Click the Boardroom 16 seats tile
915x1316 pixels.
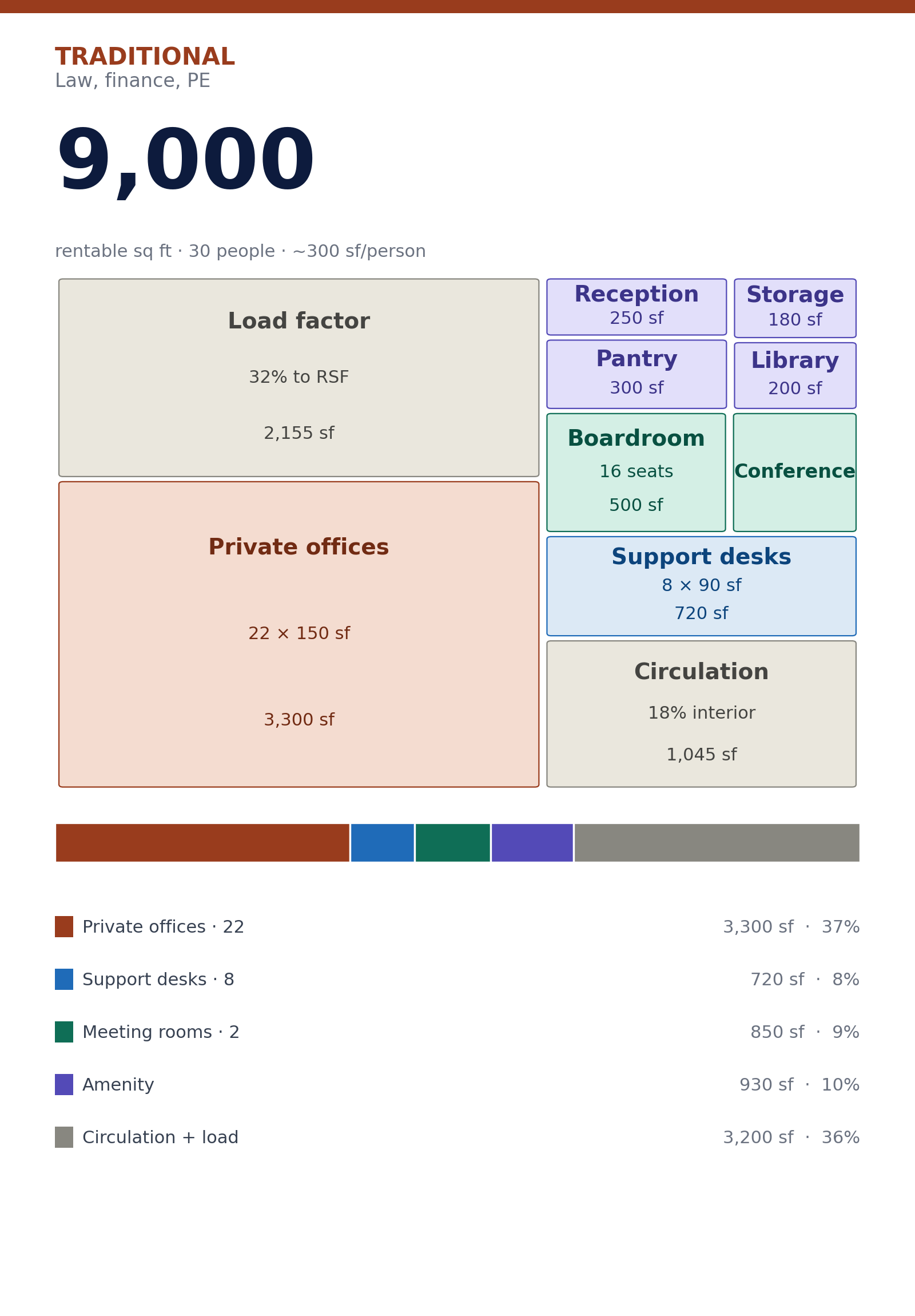pyautogui.click(x=635, y=472)
